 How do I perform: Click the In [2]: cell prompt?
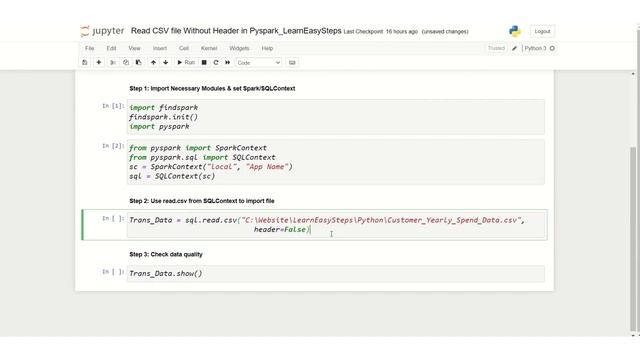[x=113, y=146]
